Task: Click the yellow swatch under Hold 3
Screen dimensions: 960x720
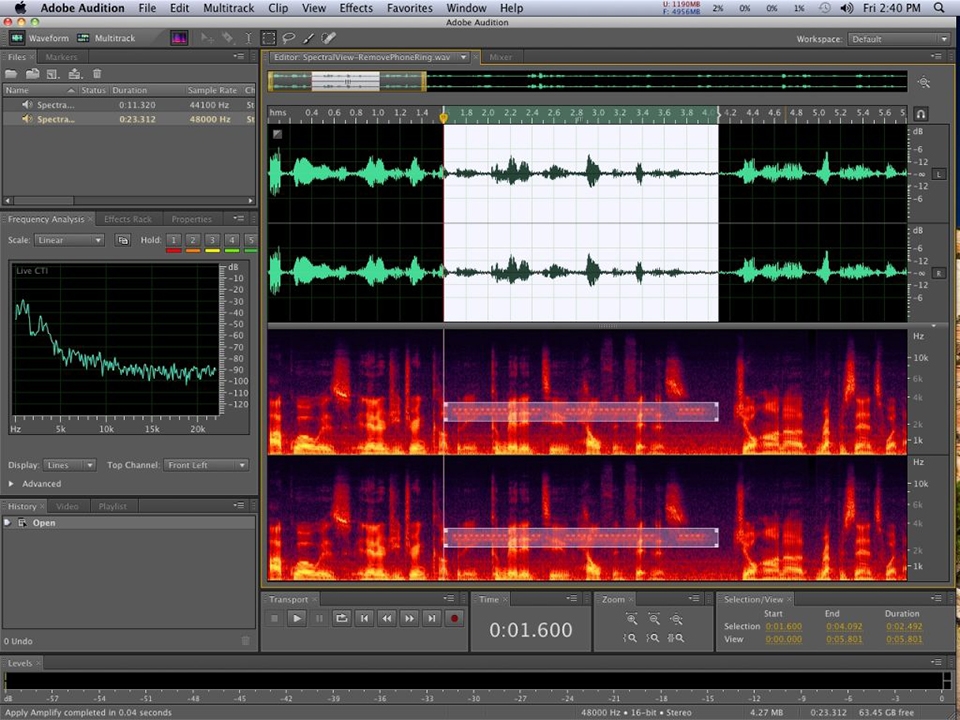Action: (x=212, y=250)
